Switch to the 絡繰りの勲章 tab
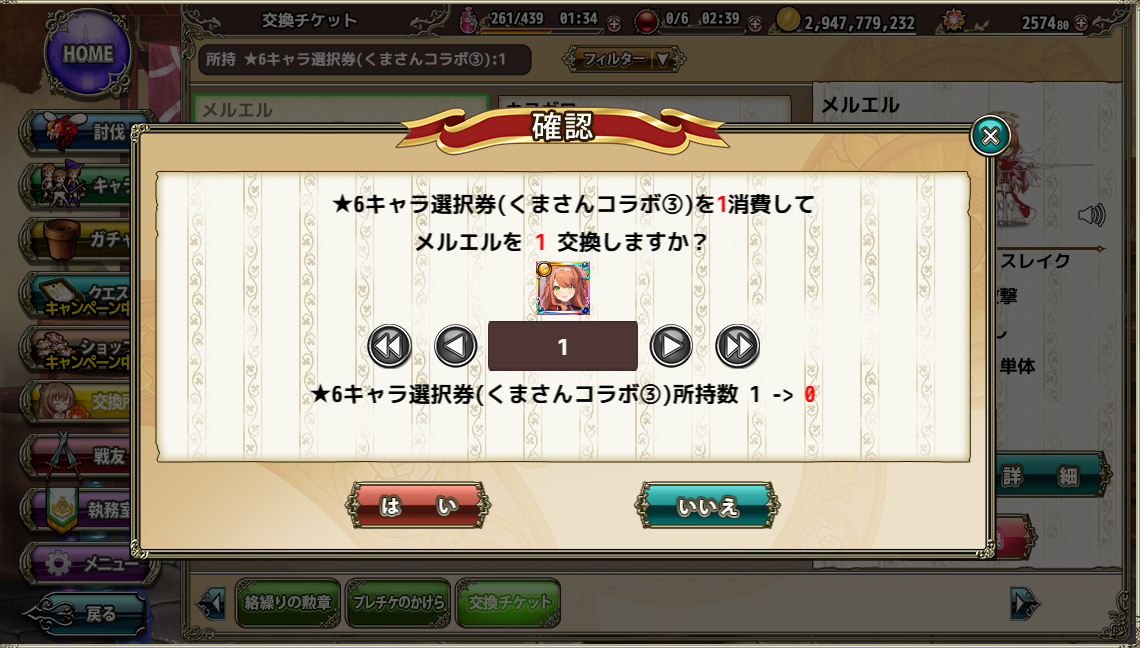This screenshot has width=1140, height=648. tap(288, 603)
